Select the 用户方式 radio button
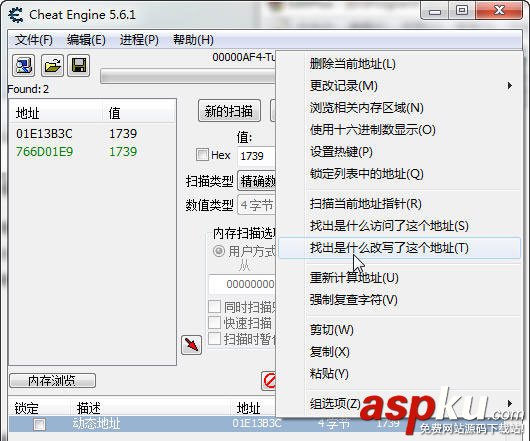Viewport: 530px width, 441px height. [219, 251]
